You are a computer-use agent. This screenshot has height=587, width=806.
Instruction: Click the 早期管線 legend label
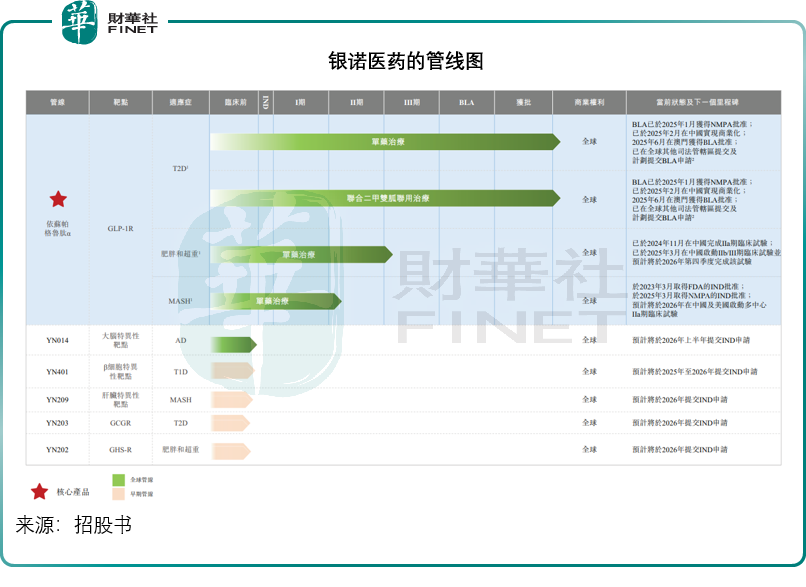click(141, 494)
